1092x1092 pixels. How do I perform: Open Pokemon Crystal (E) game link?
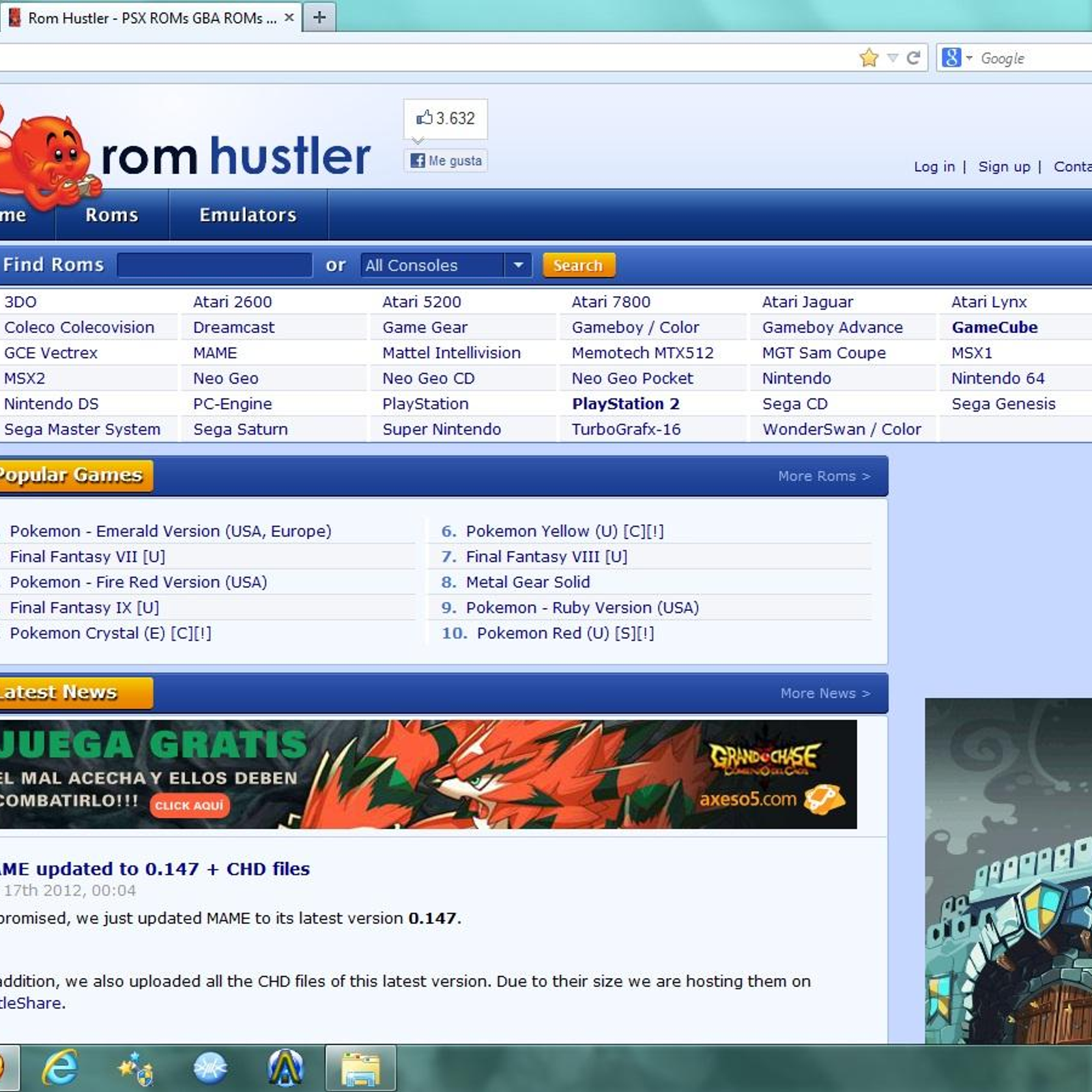point(111,633)
